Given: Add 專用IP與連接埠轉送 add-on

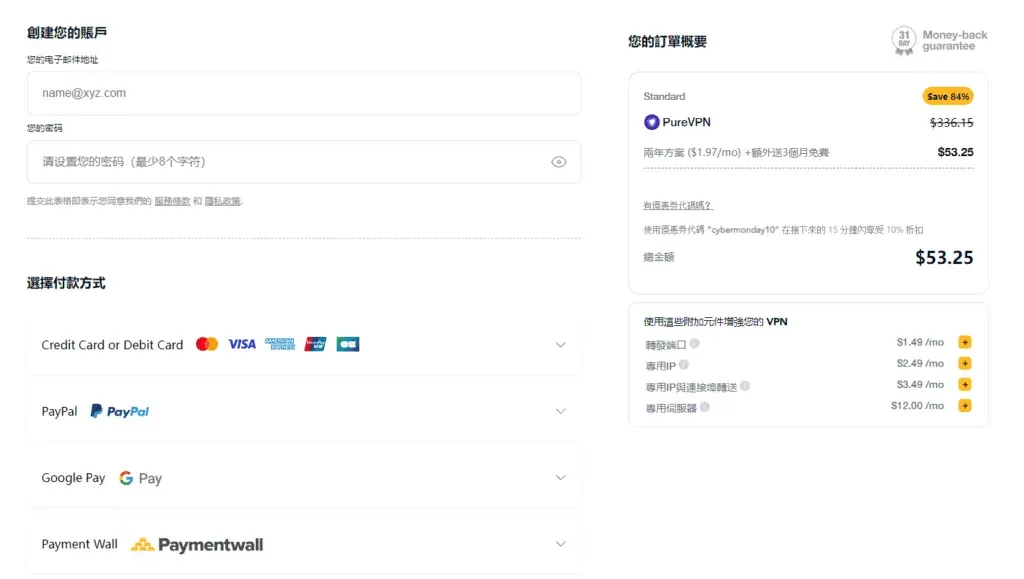Looking at the screenshot, I should click(965, 384).
